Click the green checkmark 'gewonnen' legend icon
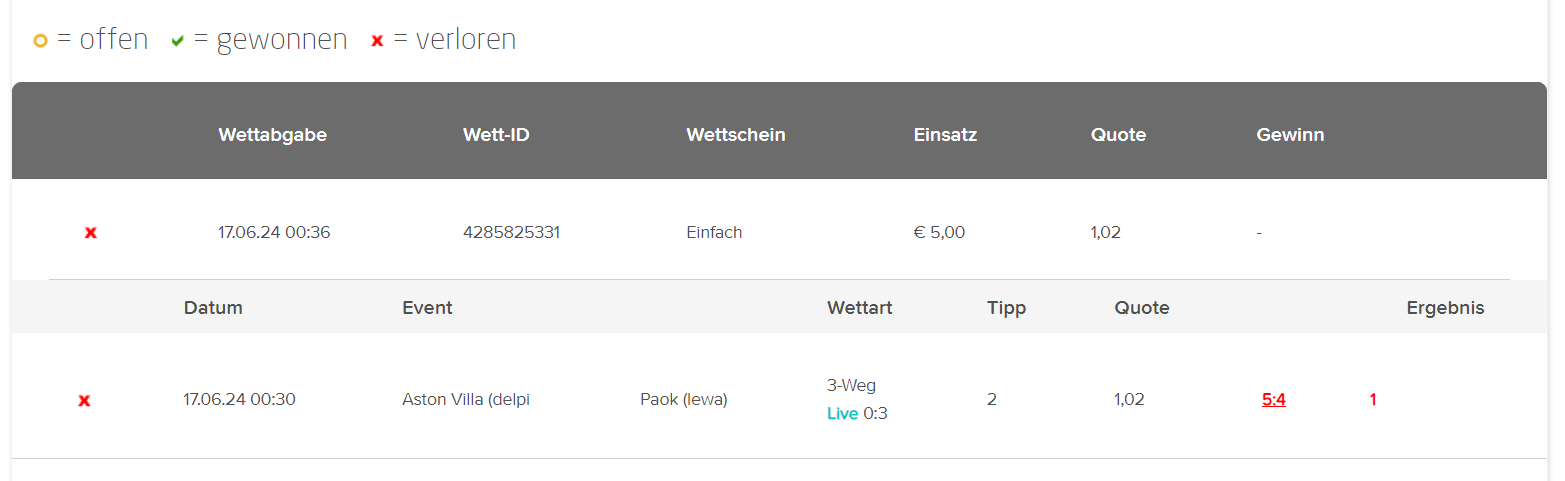 coord(178,41)
